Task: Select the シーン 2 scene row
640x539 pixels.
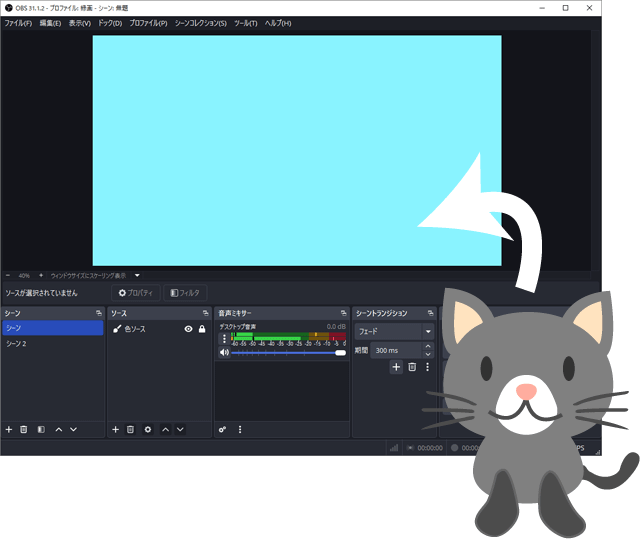Action: (x=52, y=344)
